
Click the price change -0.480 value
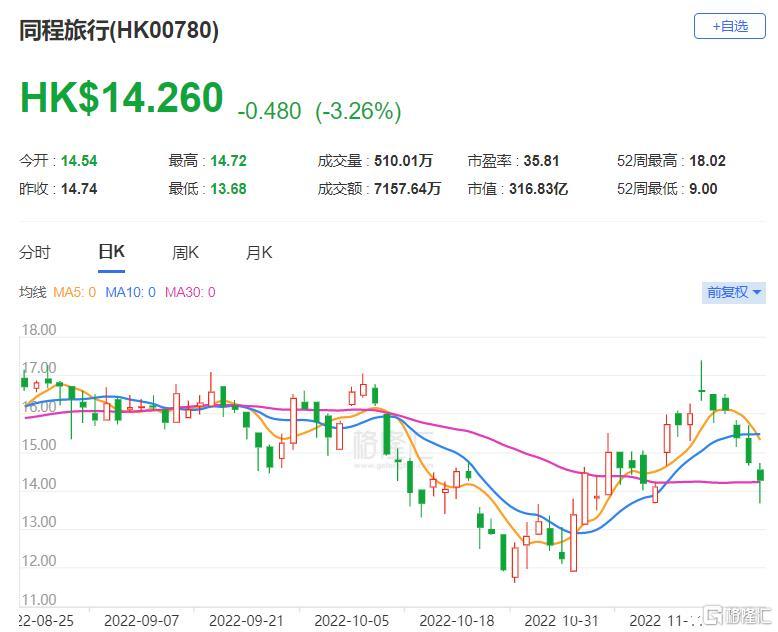point(269,111)
